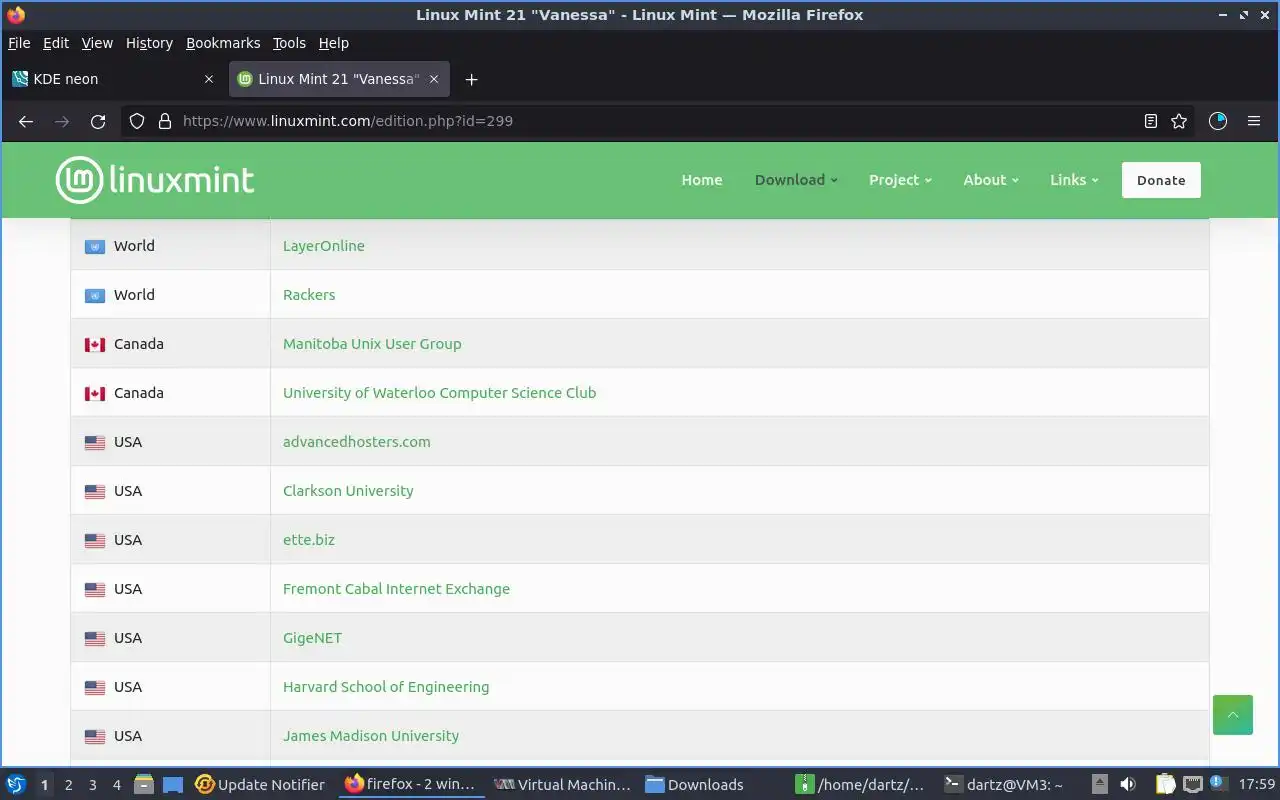Close the Linux Mint 21 Vanessa tab
The width and height of the screenshot is (1280, 800).
click(x=434, y=79)
